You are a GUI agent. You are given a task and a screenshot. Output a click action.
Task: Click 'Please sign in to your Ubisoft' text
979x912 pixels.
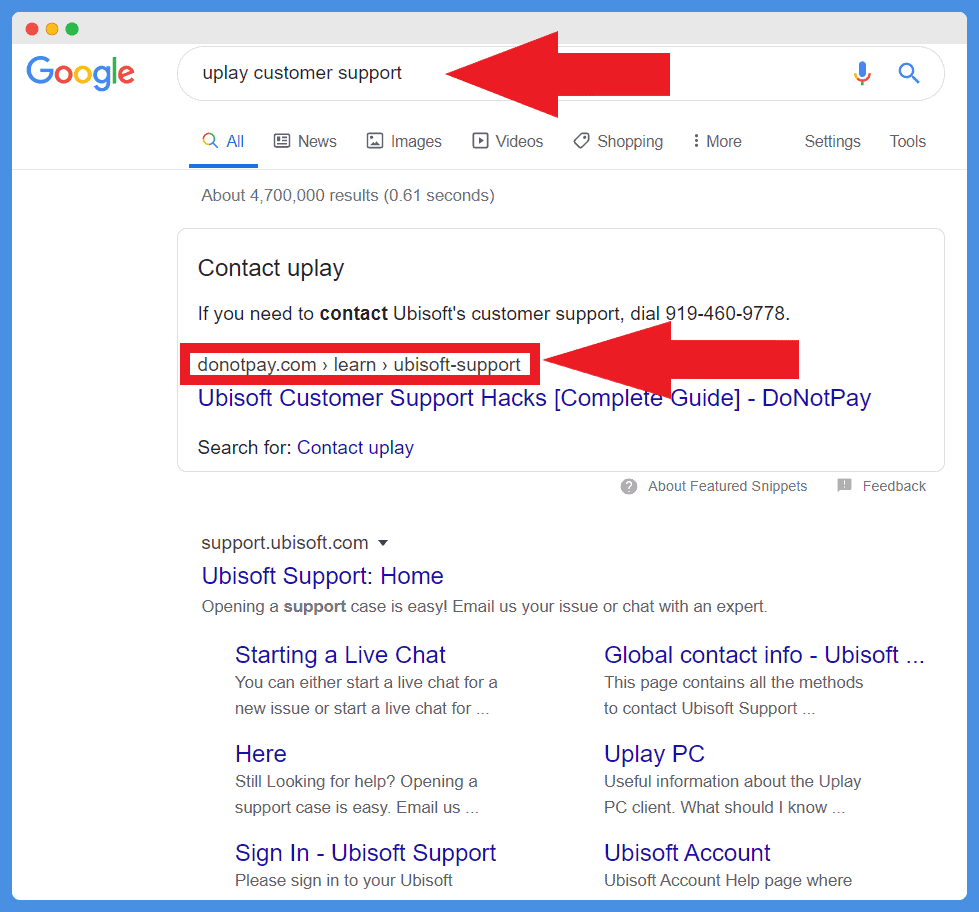pyautogui.click(x=343, y=880)
